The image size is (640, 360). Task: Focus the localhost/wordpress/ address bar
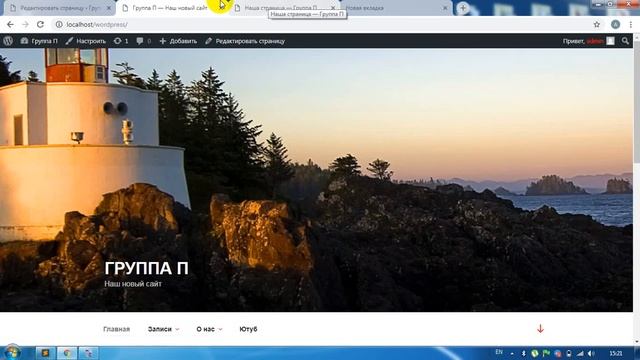click(x=322, y=24)
